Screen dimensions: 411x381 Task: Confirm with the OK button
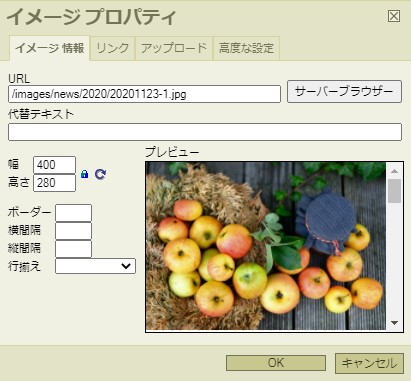276,363
